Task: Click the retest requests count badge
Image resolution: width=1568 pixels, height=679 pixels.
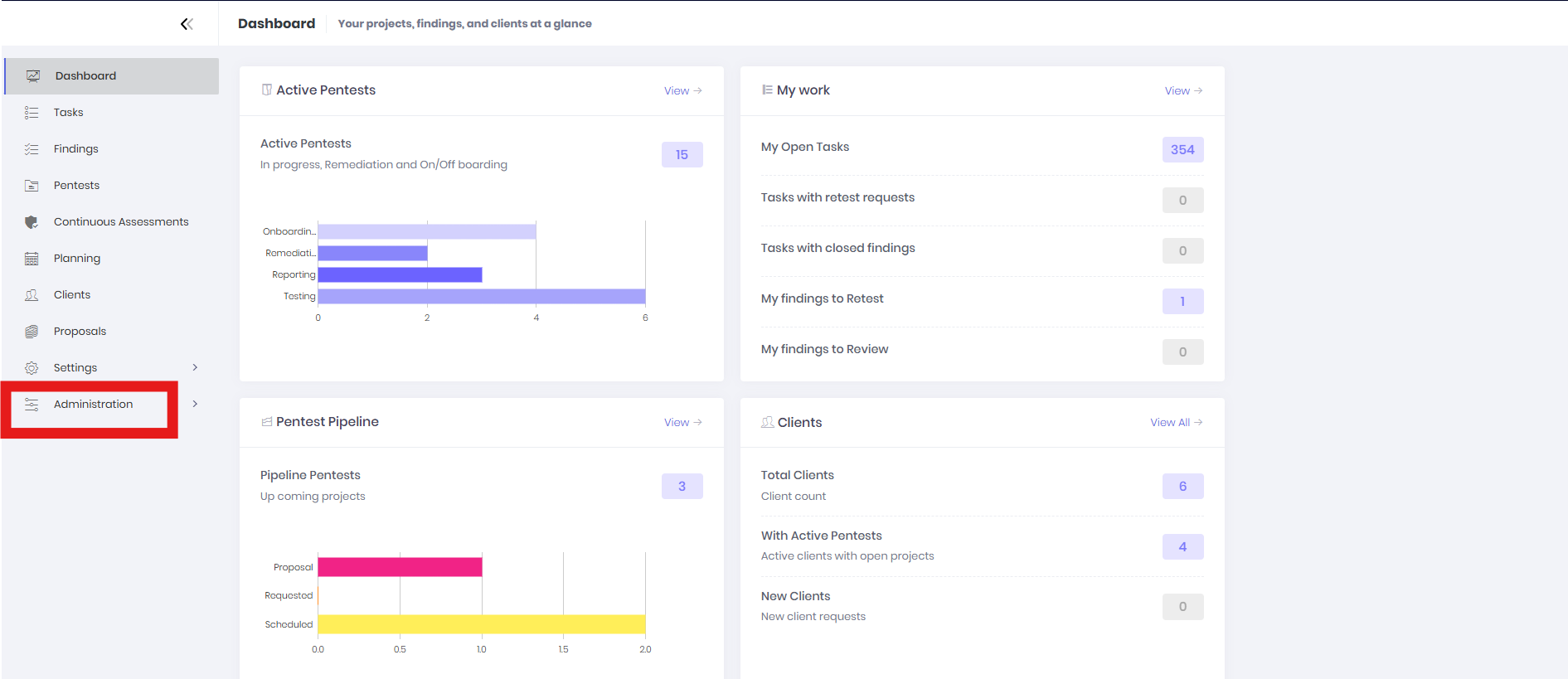Action: (x=1183, y=201)
